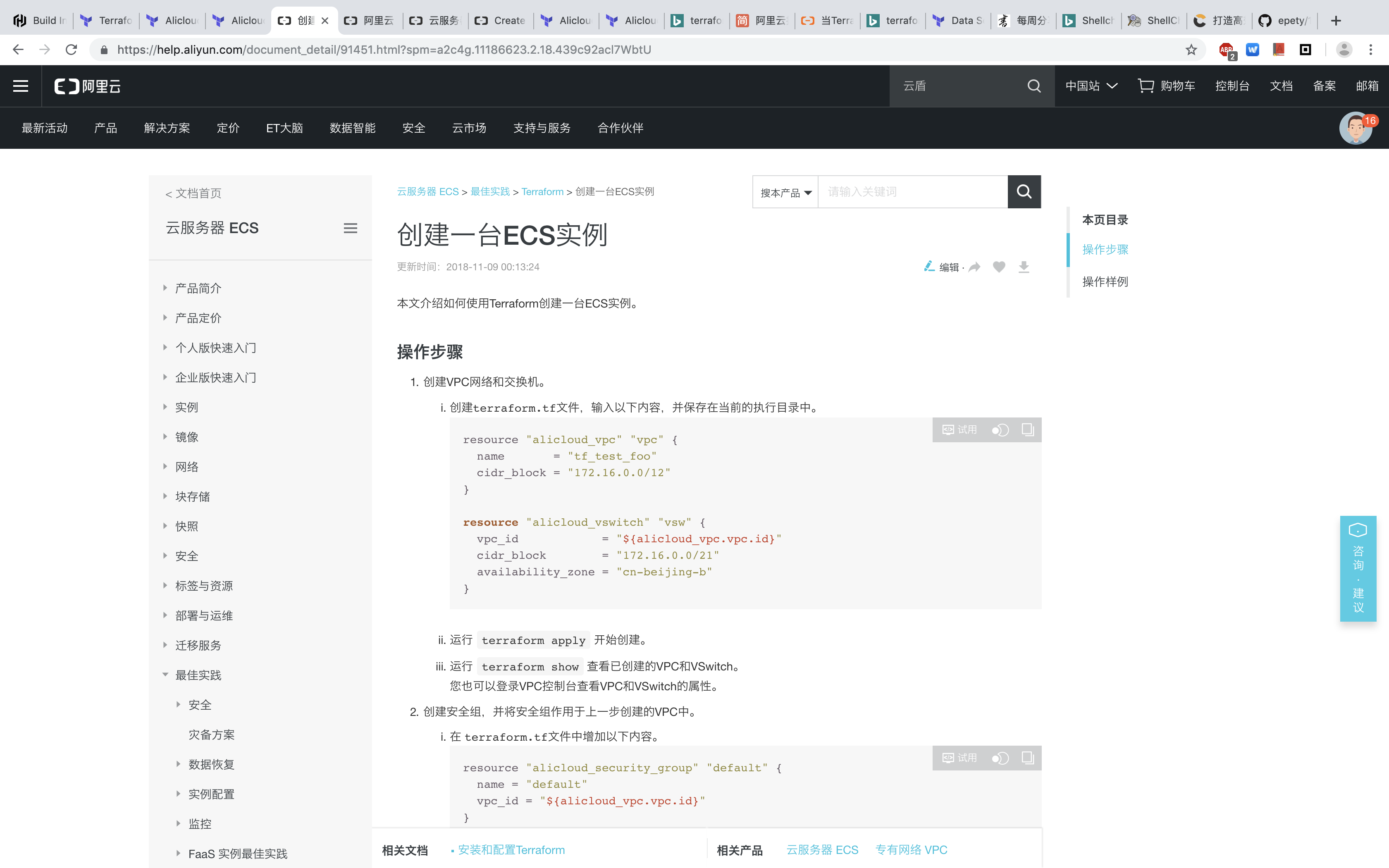The width and height of the screenshot is (1389, 868).
Task: Open the hamburger menu at top left
Action: 20,86
